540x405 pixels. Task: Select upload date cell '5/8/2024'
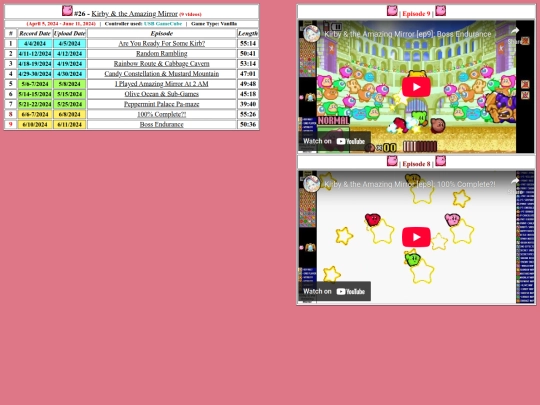point(70,84)
